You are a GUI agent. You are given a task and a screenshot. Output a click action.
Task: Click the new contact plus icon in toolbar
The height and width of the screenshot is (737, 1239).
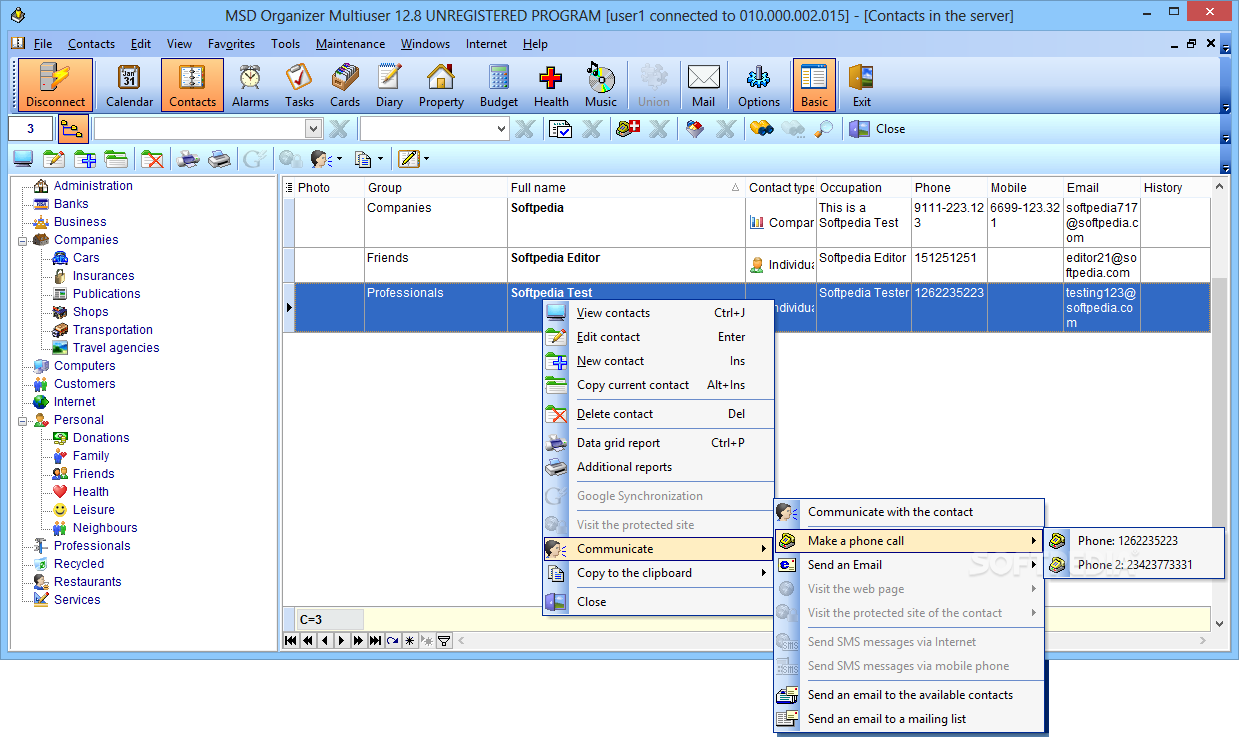[x=85, y=159]
